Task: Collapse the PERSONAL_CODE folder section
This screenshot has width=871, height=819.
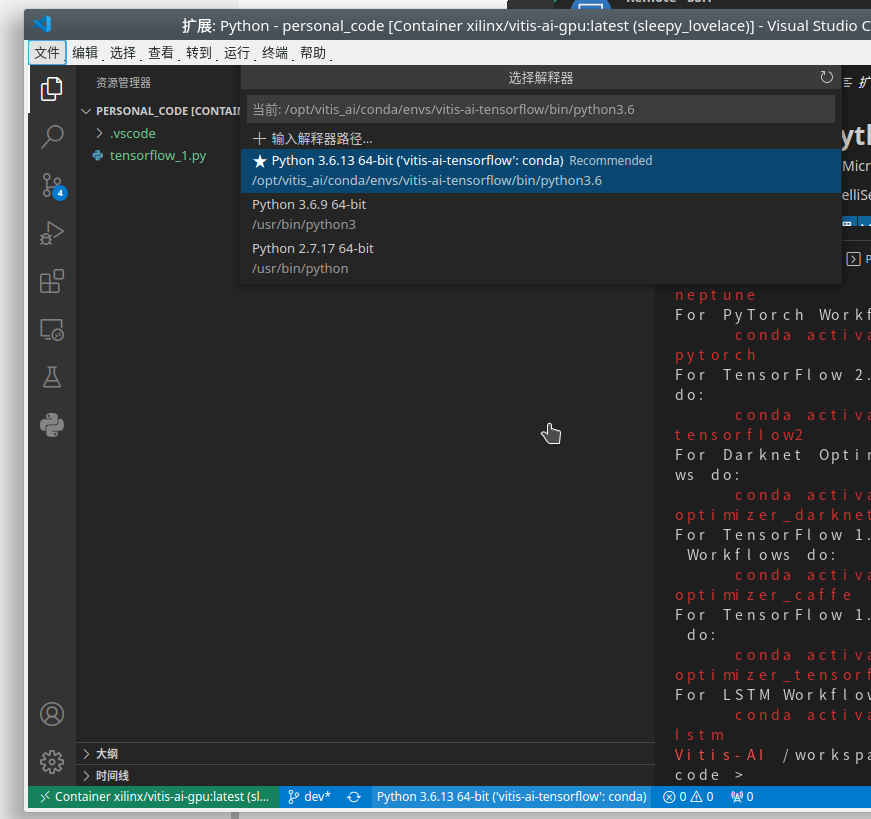Action: [x=158, y=111]
